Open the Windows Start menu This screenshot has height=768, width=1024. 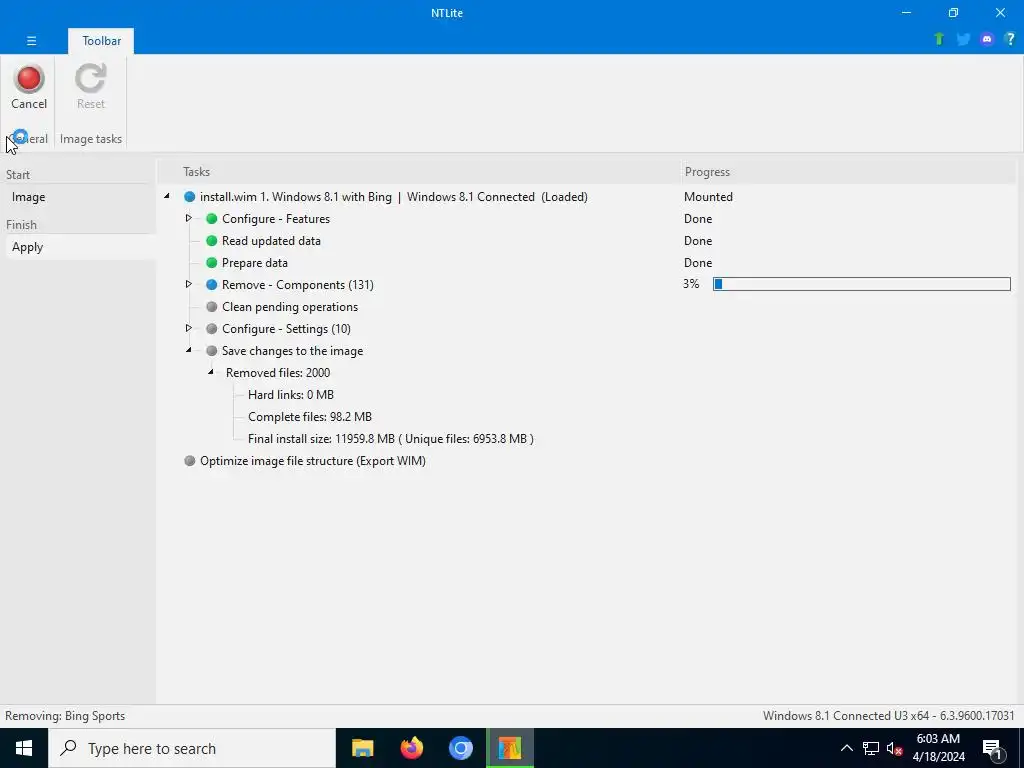pyautogui.click(x=24, y=748)
